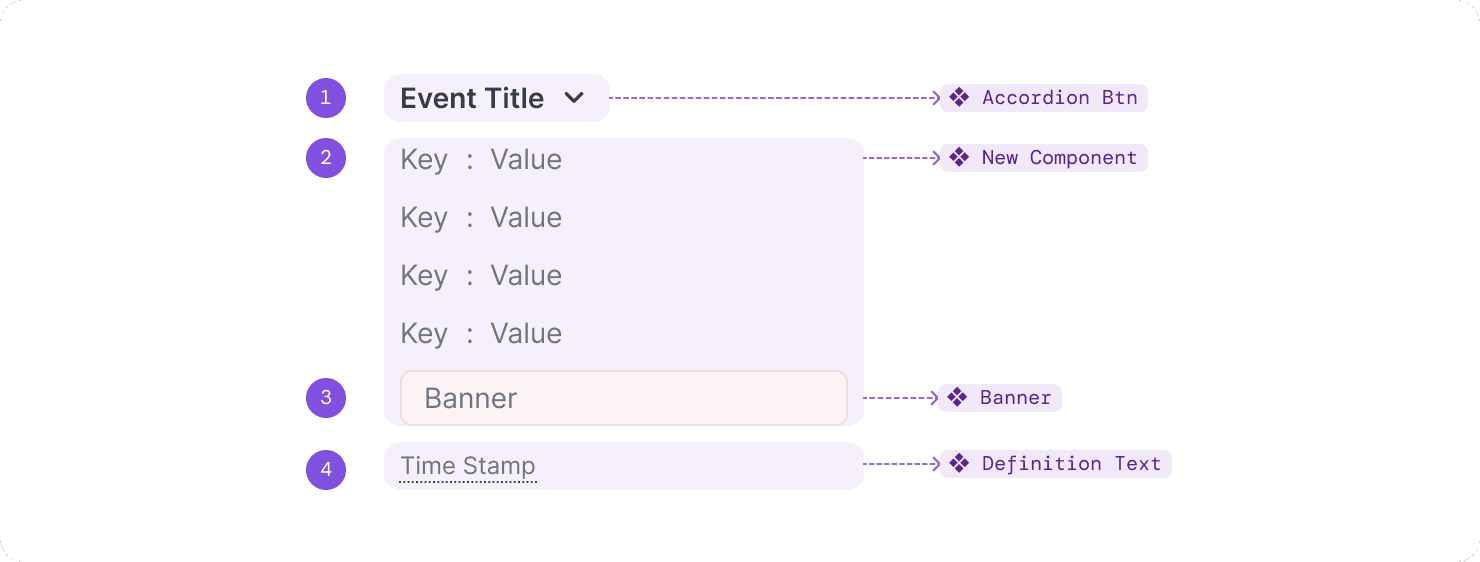Click the Event Title heading text
Image resolution: width=1480 pixels, height=562 pixels.
click(472, 98)
